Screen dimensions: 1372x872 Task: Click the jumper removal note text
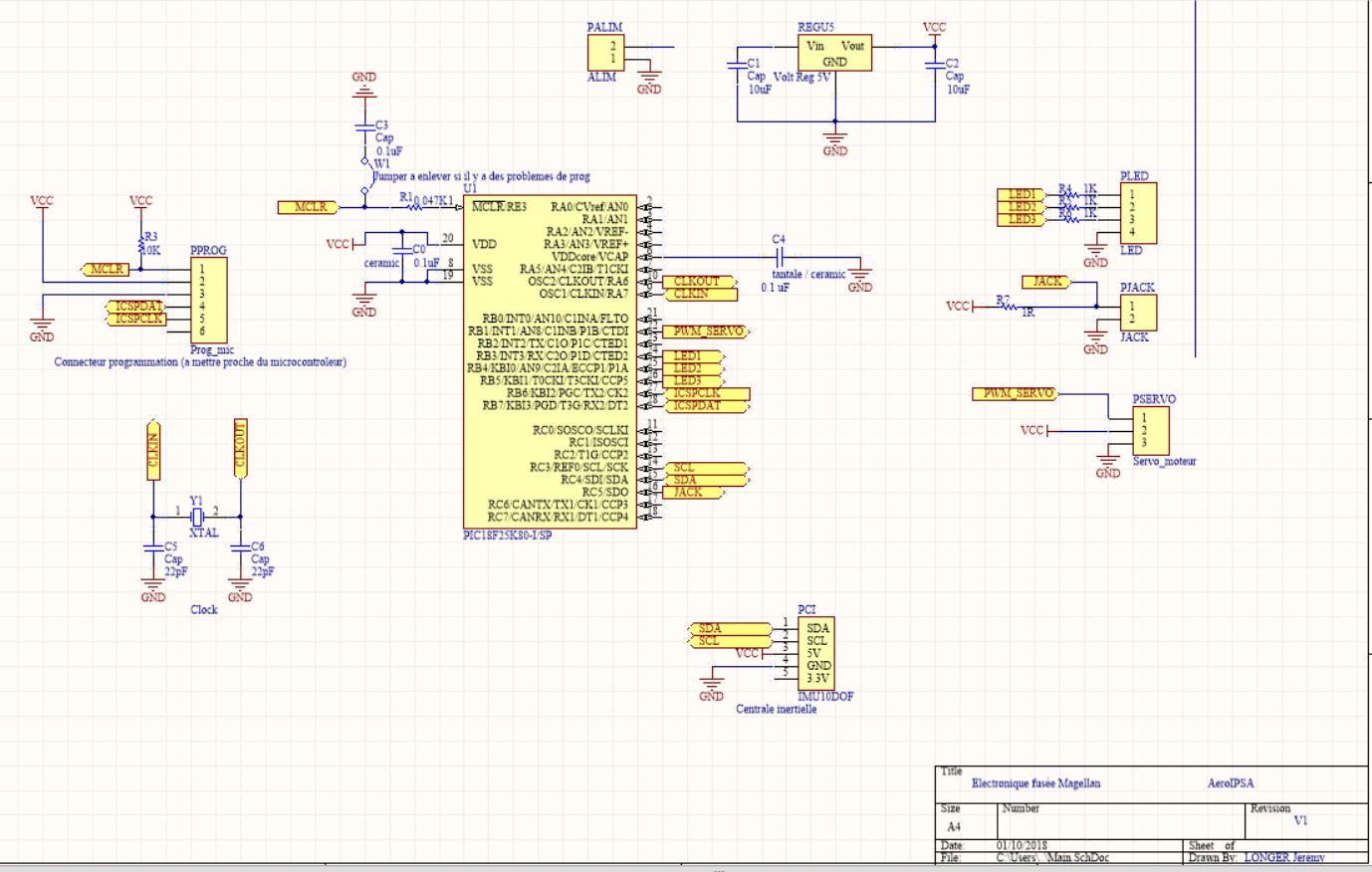[481, 176]
